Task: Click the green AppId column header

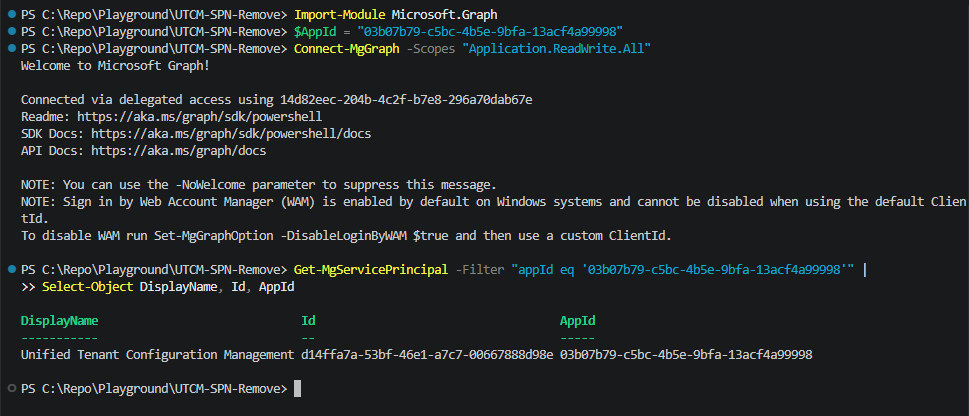Action: (x=577, y=321)
